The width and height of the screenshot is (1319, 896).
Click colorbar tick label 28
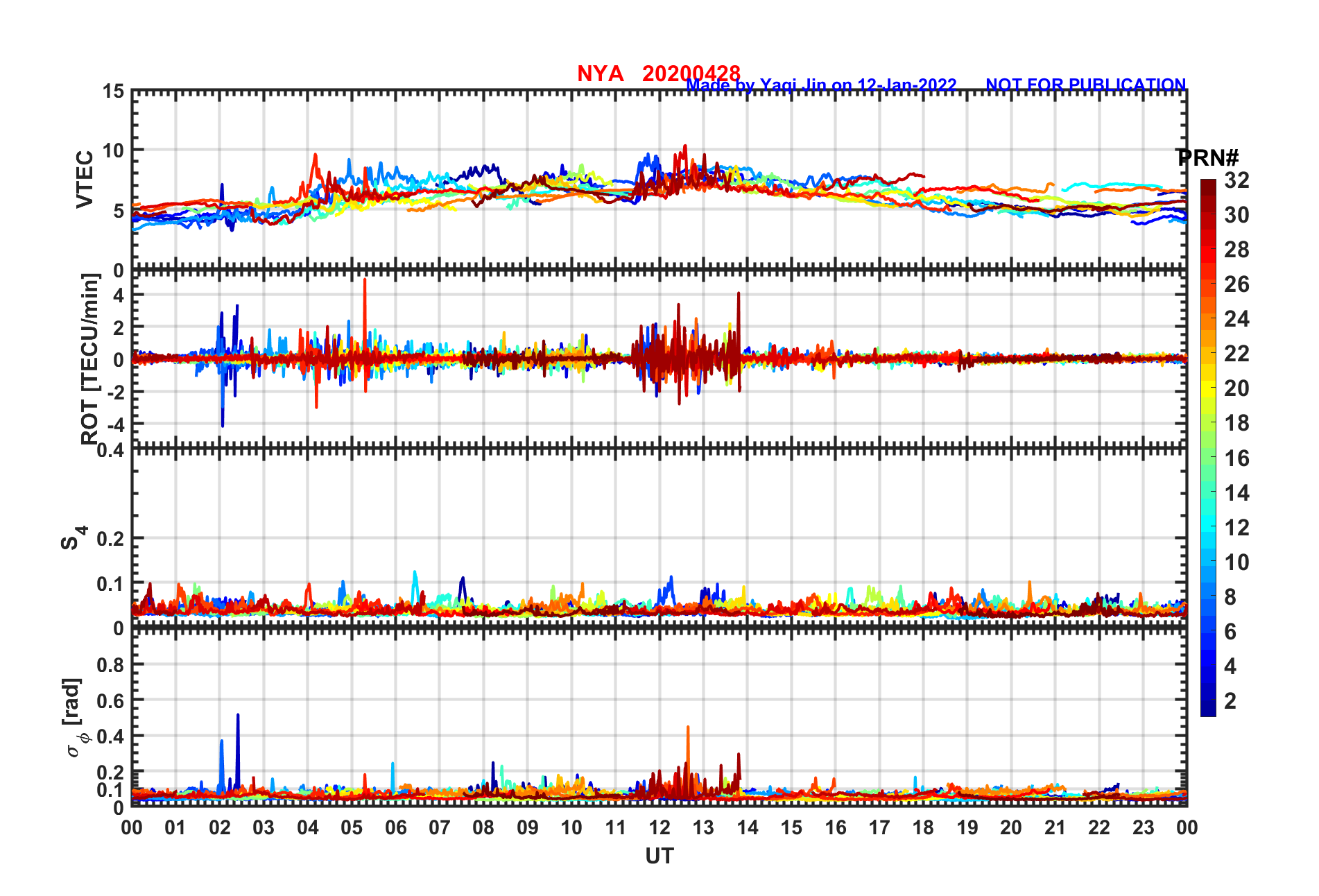click(x=1236, y=250)
